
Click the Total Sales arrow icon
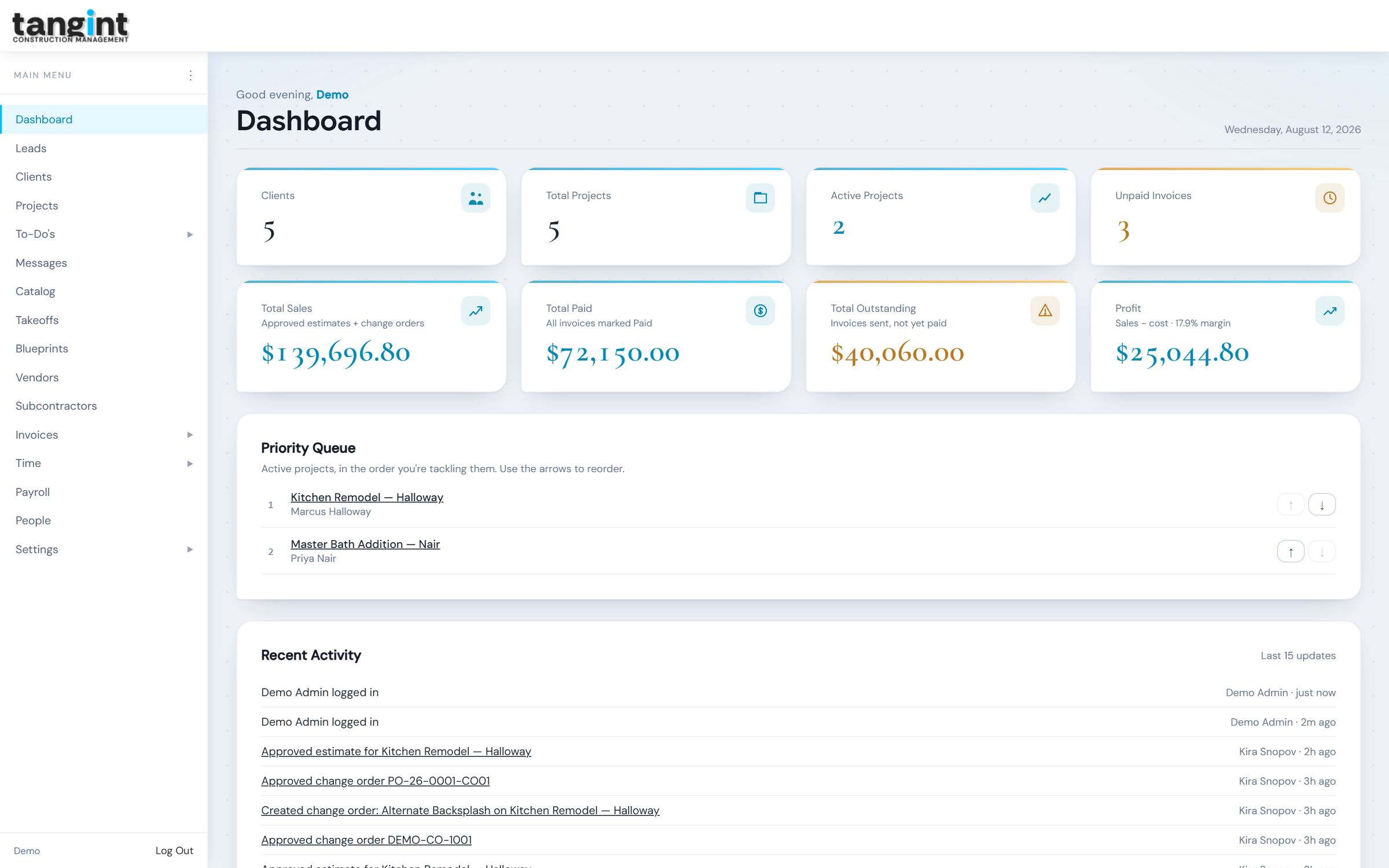[x=476, y=311]
